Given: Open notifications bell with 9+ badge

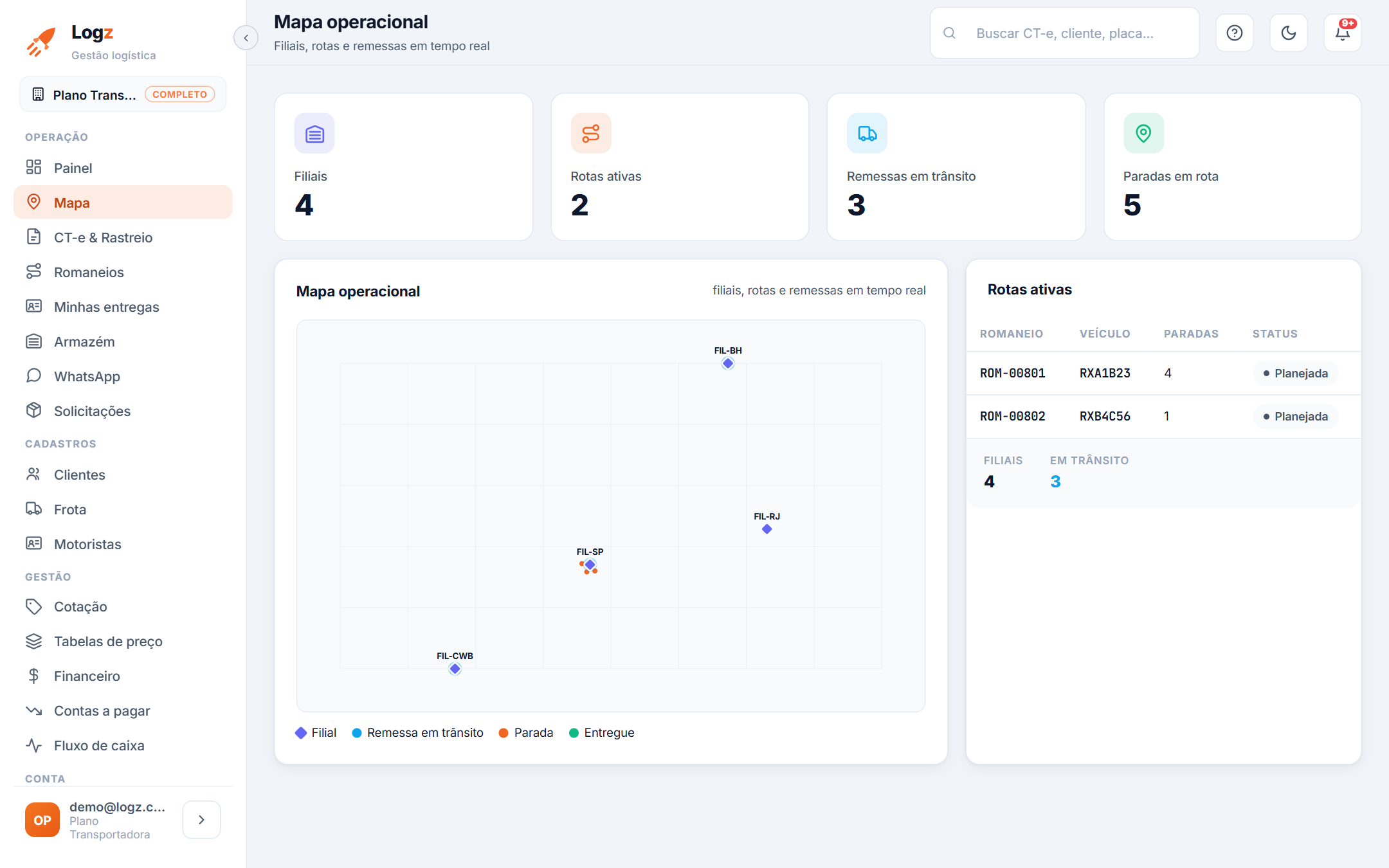Looking at the screenshot, I should tap(1342, 33).
